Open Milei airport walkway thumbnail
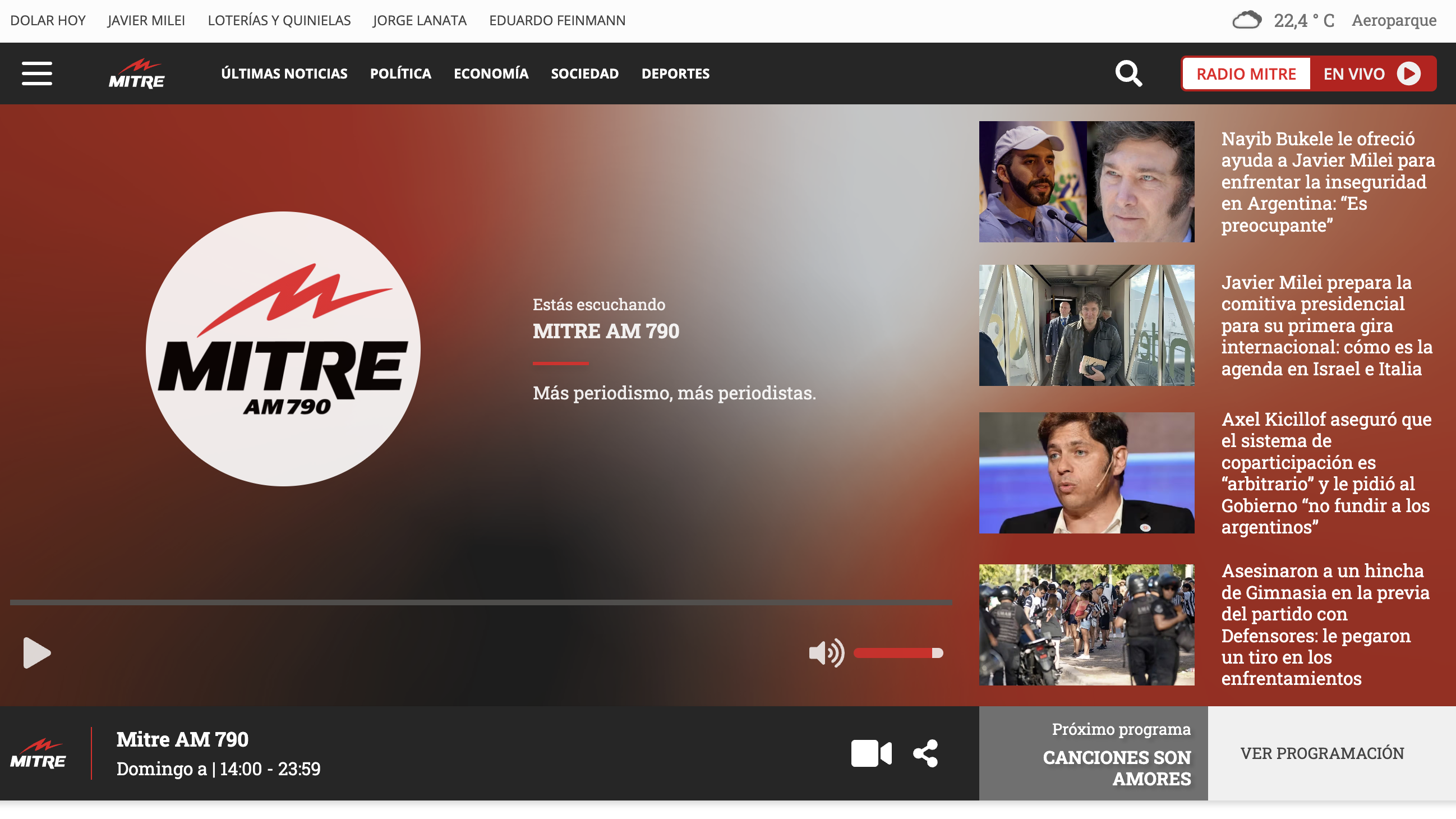 click(1086, 325)
